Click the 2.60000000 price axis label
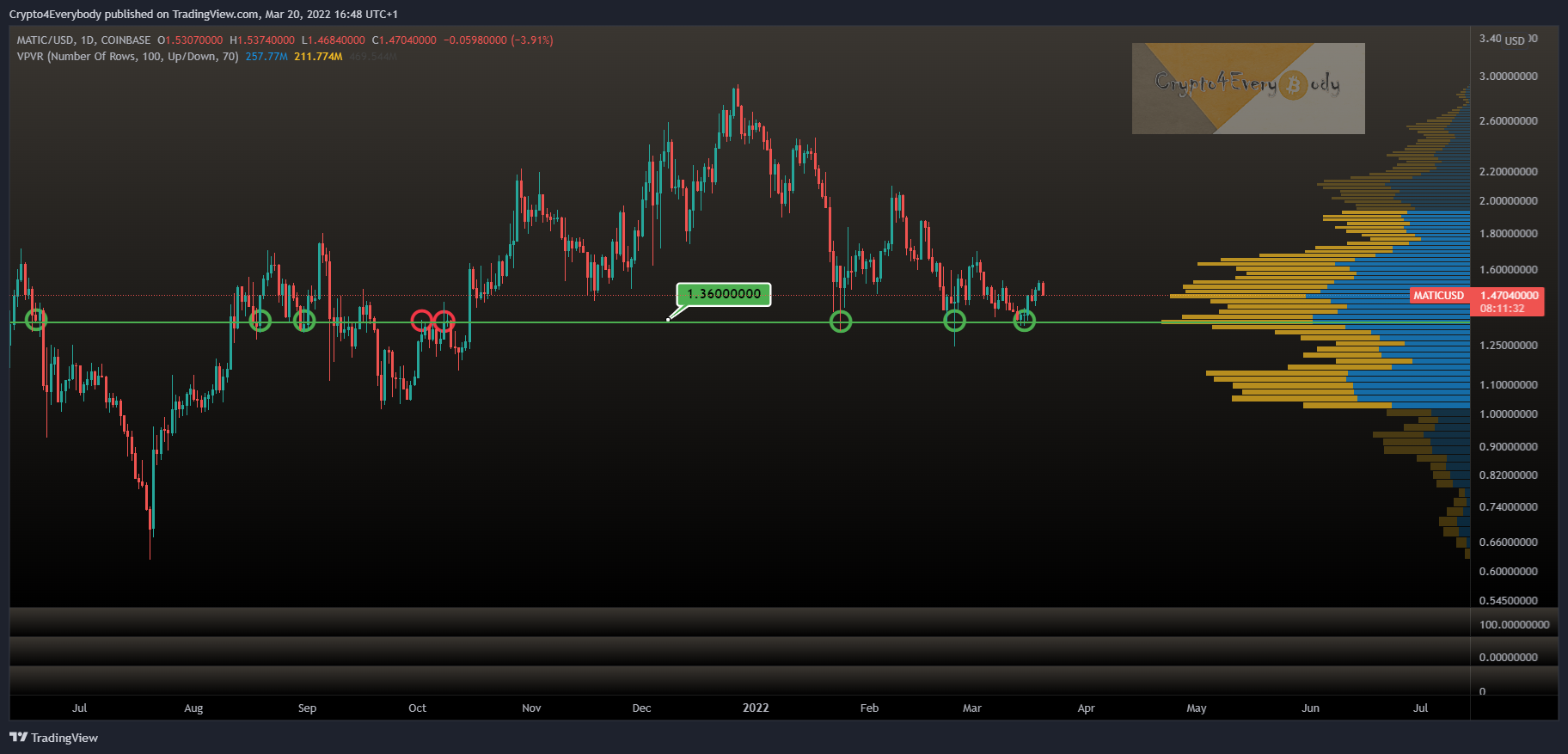1568x754 pixels. [1509, 121]
